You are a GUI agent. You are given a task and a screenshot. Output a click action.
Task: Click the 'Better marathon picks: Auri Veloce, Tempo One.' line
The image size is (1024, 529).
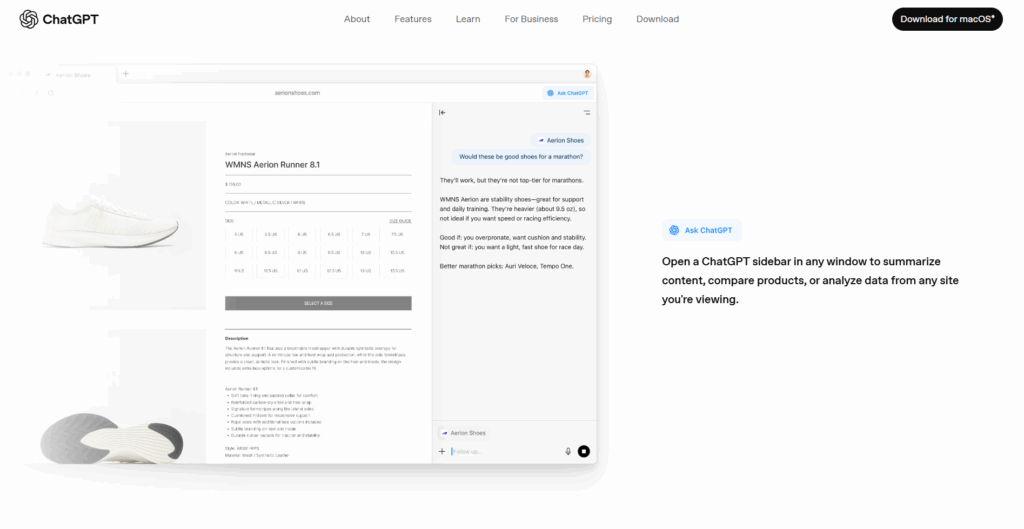click(x=506, y=266)
